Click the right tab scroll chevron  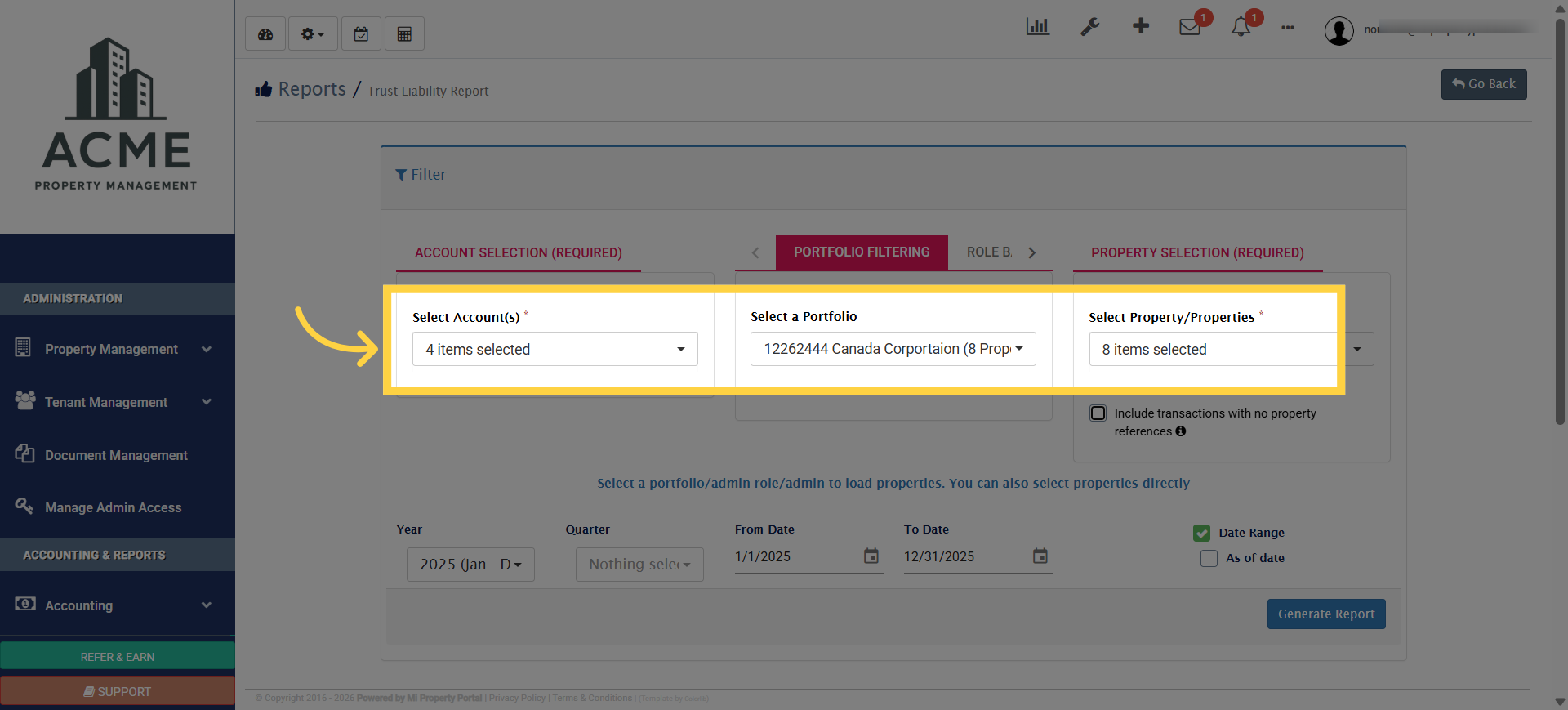click(1032, 252)
